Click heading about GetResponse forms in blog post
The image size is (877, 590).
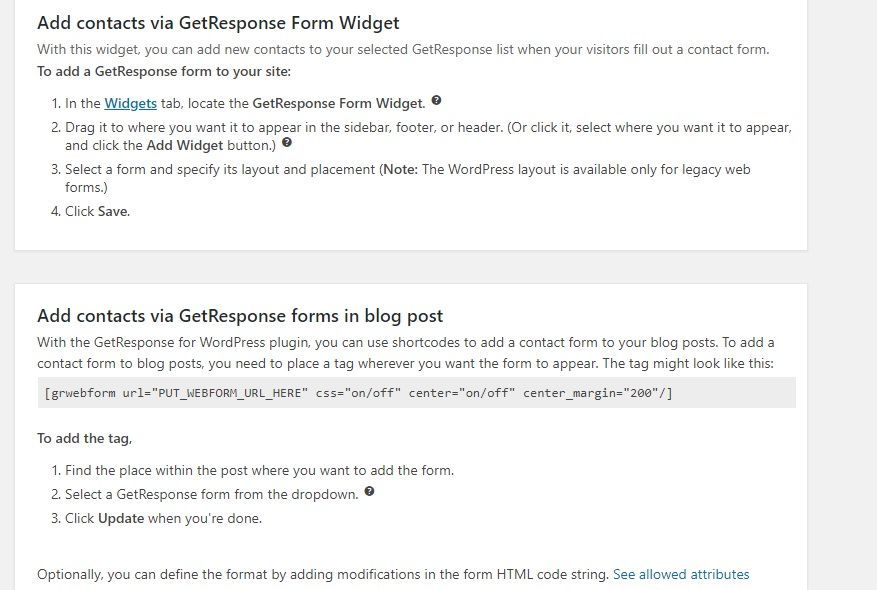(x=240, y=316)
